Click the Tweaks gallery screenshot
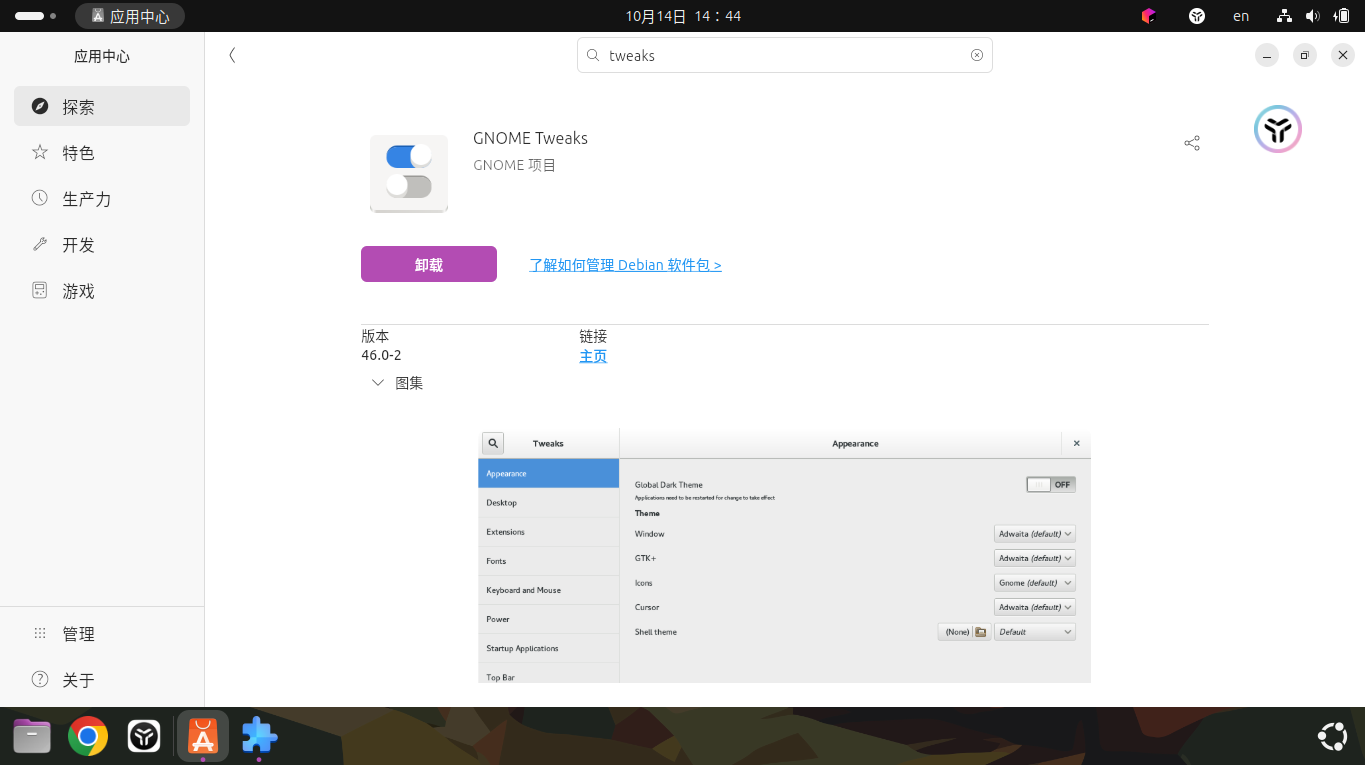 click(784, 556)
